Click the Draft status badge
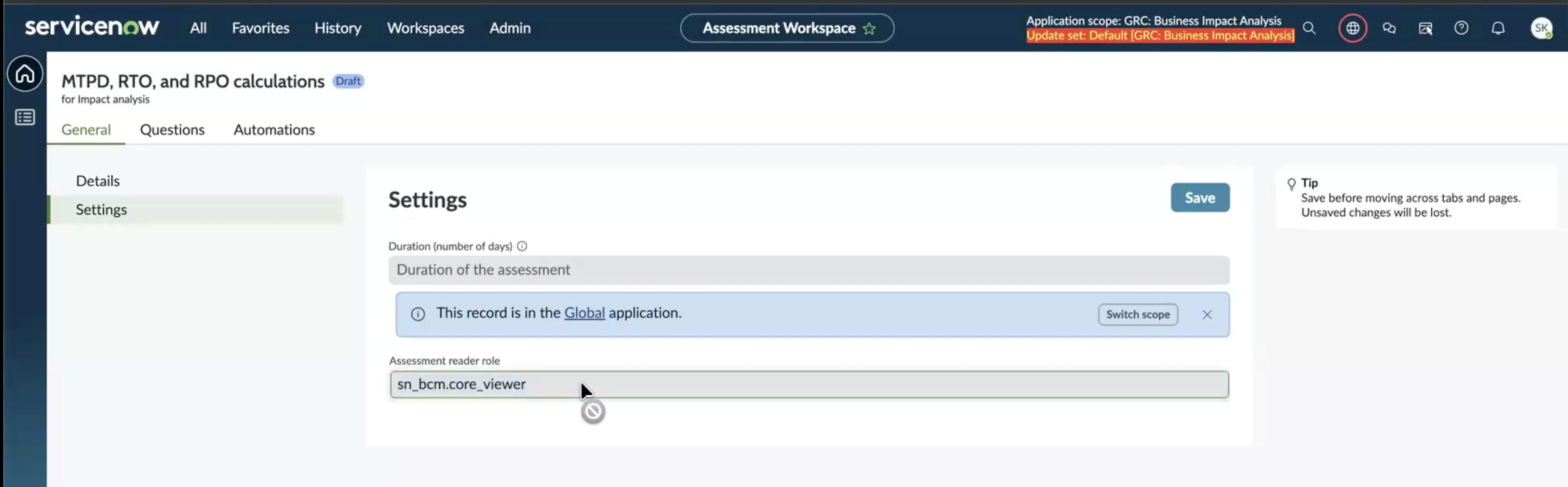The width and height of the screenshot is (1568, 487). [x=348, y=81]
